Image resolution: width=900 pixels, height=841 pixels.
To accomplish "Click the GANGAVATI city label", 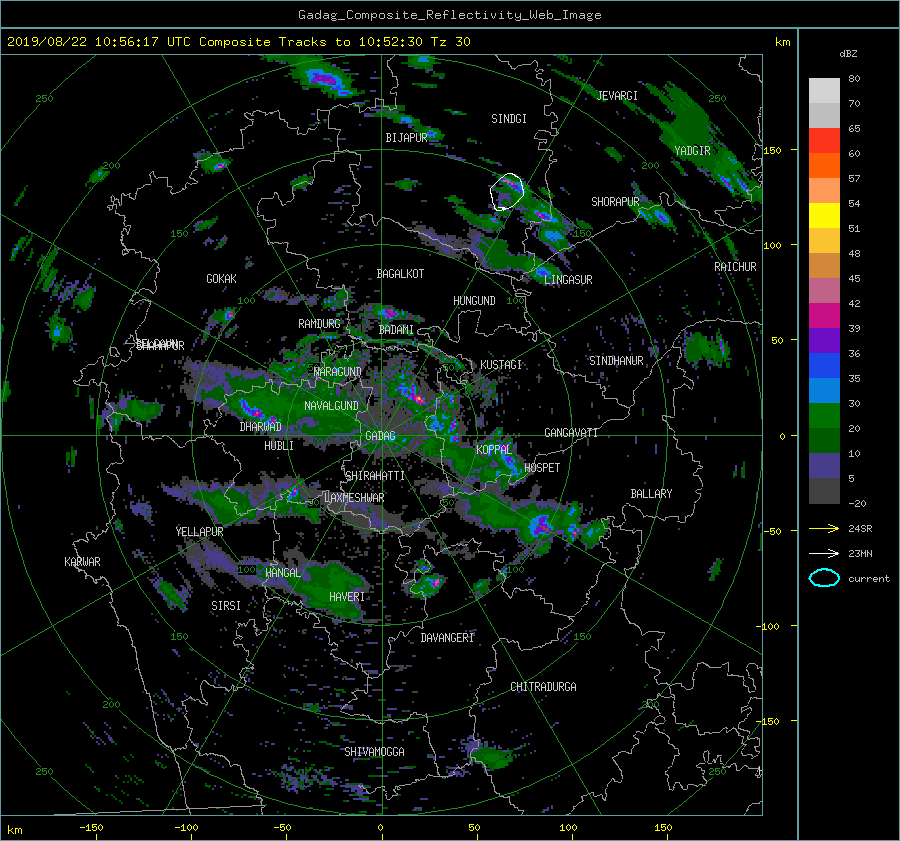I will click(x=571, y=432).
